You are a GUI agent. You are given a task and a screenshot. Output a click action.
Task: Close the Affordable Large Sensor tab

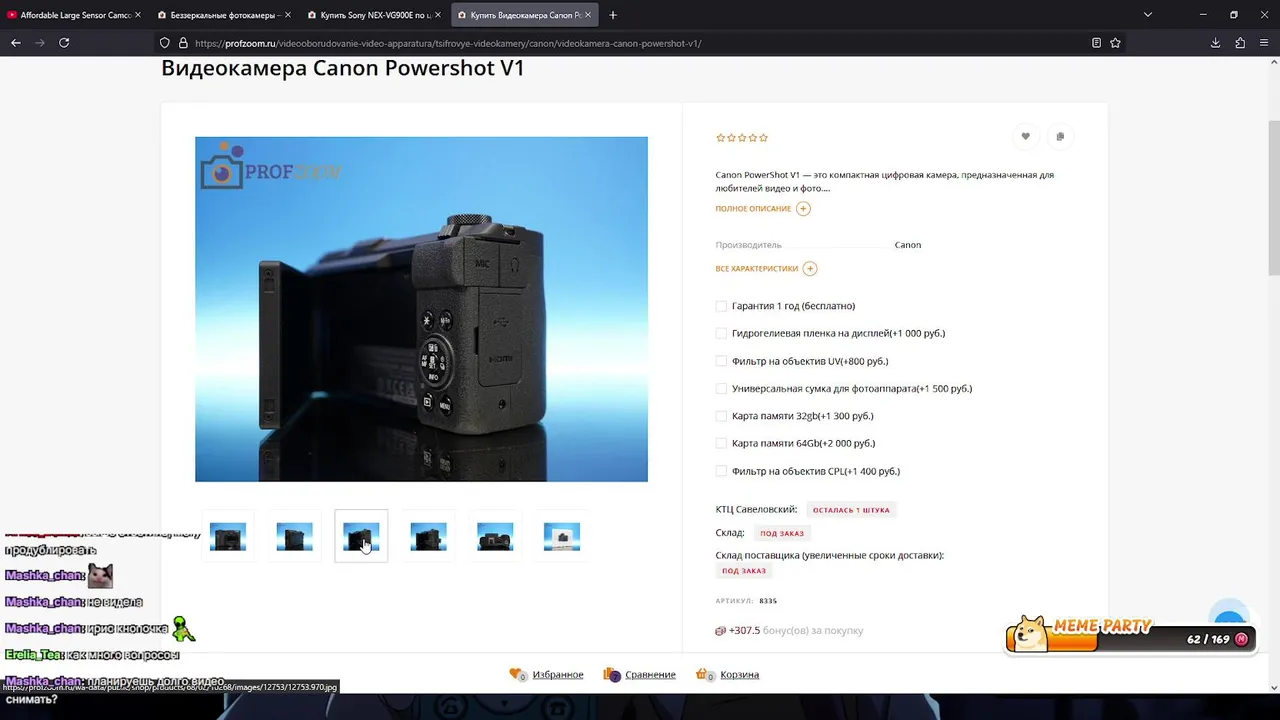137,15
